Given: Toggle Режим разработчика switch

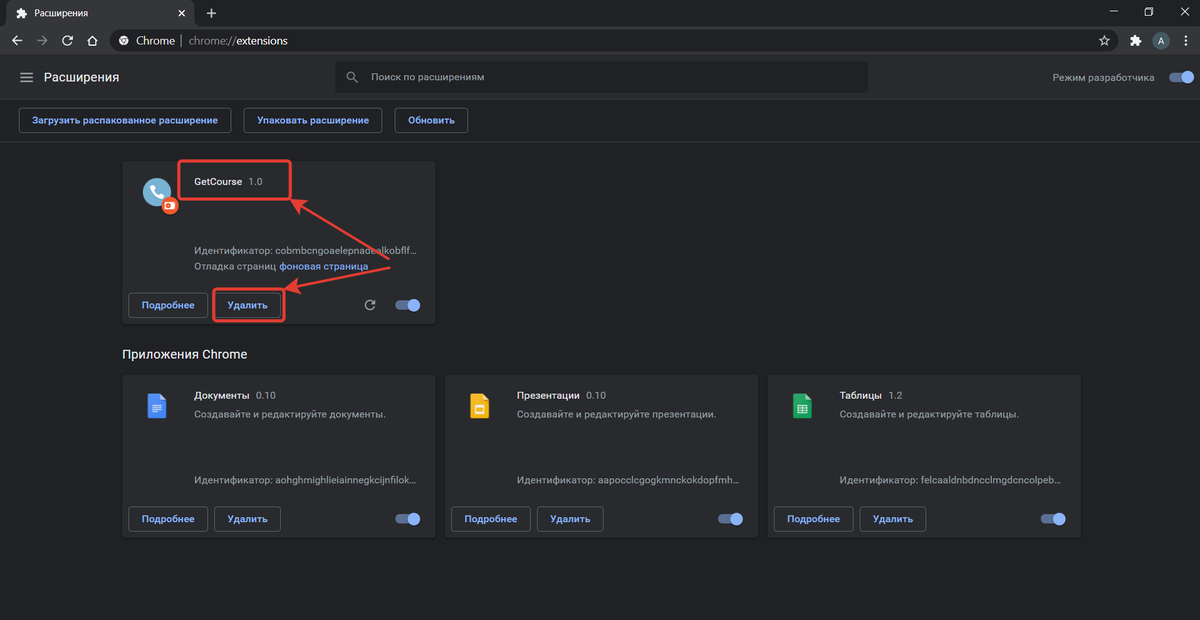Looking at the screenshot, I should pyautogui.click(x=1181, y=77).
